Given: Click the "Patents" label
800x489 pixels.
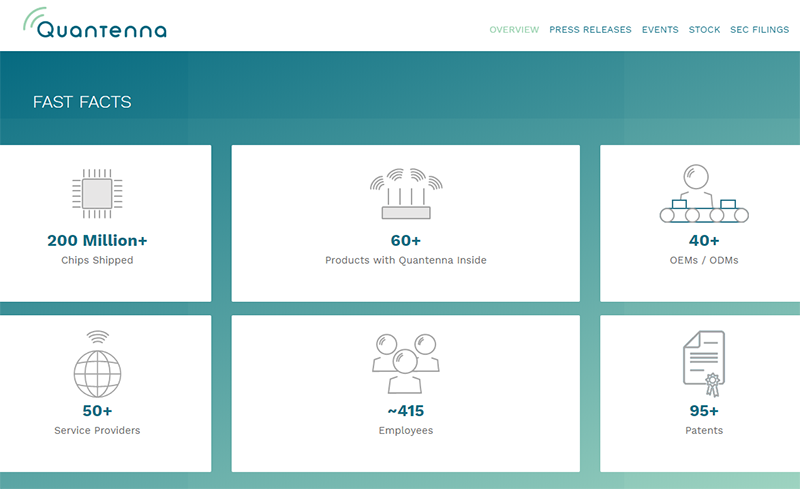Looking at the screenshot, I should 704,430.
